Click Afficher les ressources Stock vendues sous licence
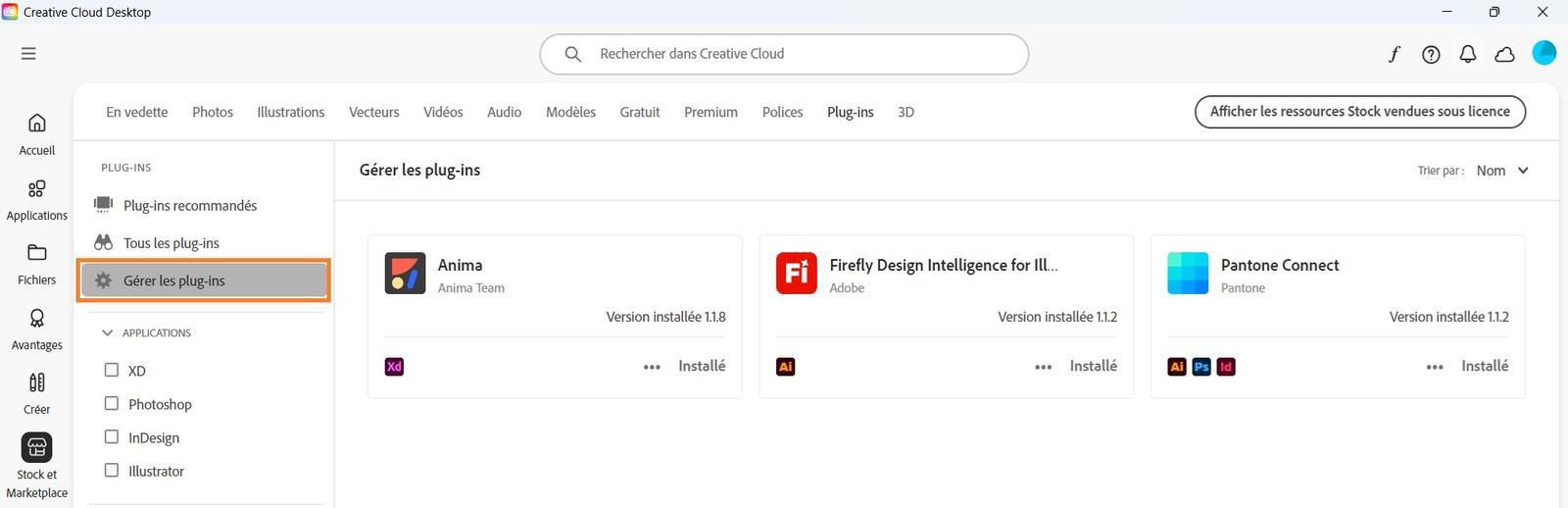 1360,112
